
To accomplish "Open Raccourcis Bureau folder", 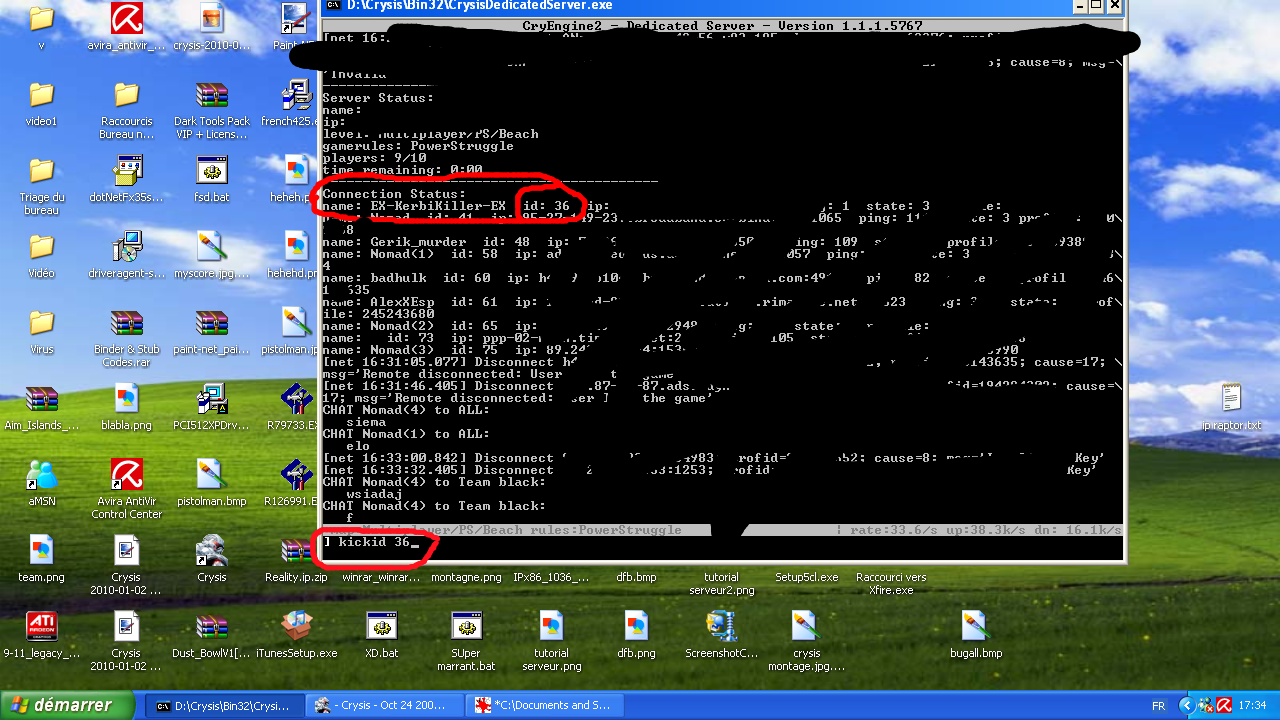I will tap(126, 95).
